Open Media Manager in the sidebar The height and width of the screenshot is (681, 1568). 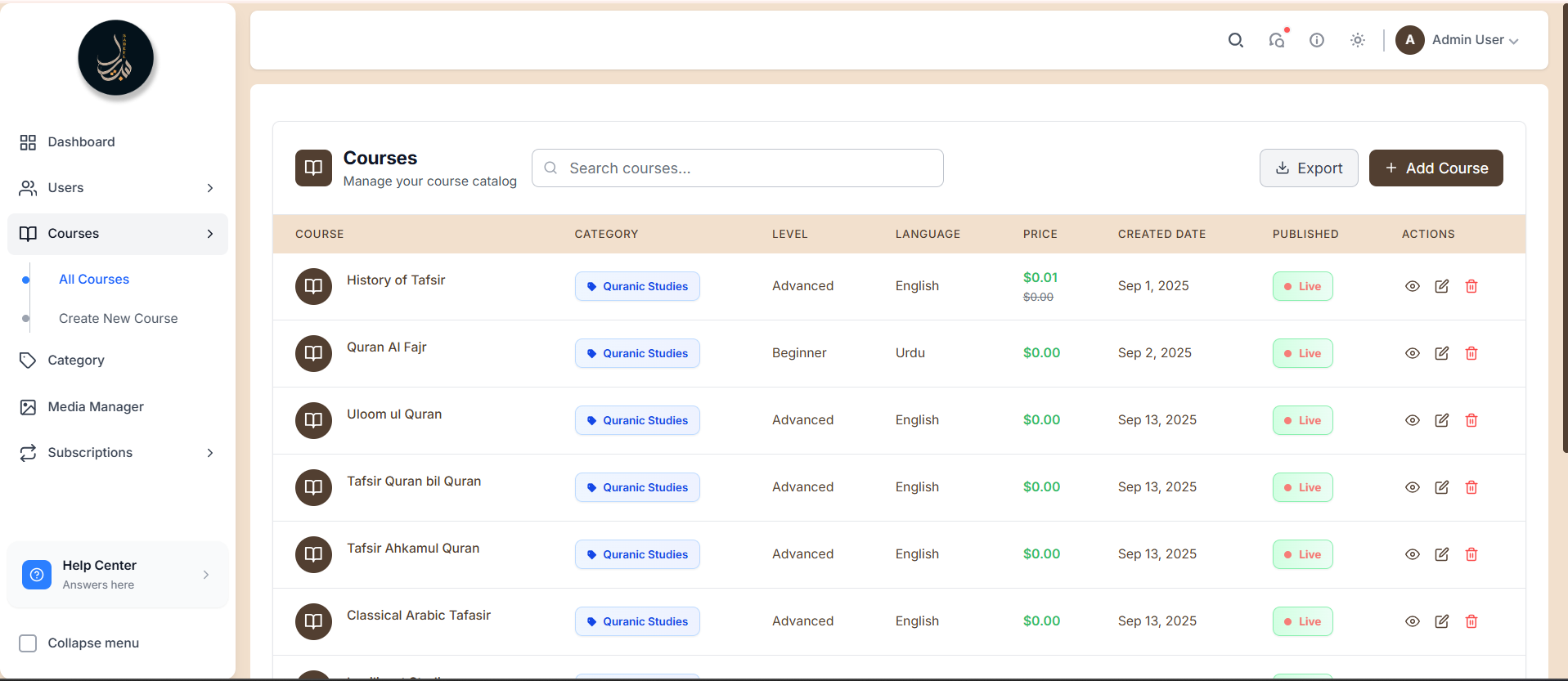[x=117, y=407]
